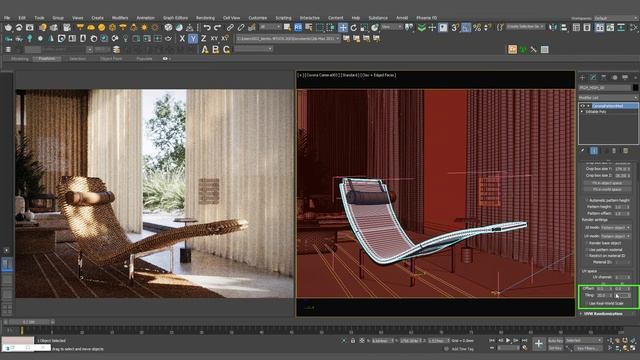Viewport: 640px width, 360px height.
Task: Click the large letter C toolbar icon
Action: tap(227, 49)
